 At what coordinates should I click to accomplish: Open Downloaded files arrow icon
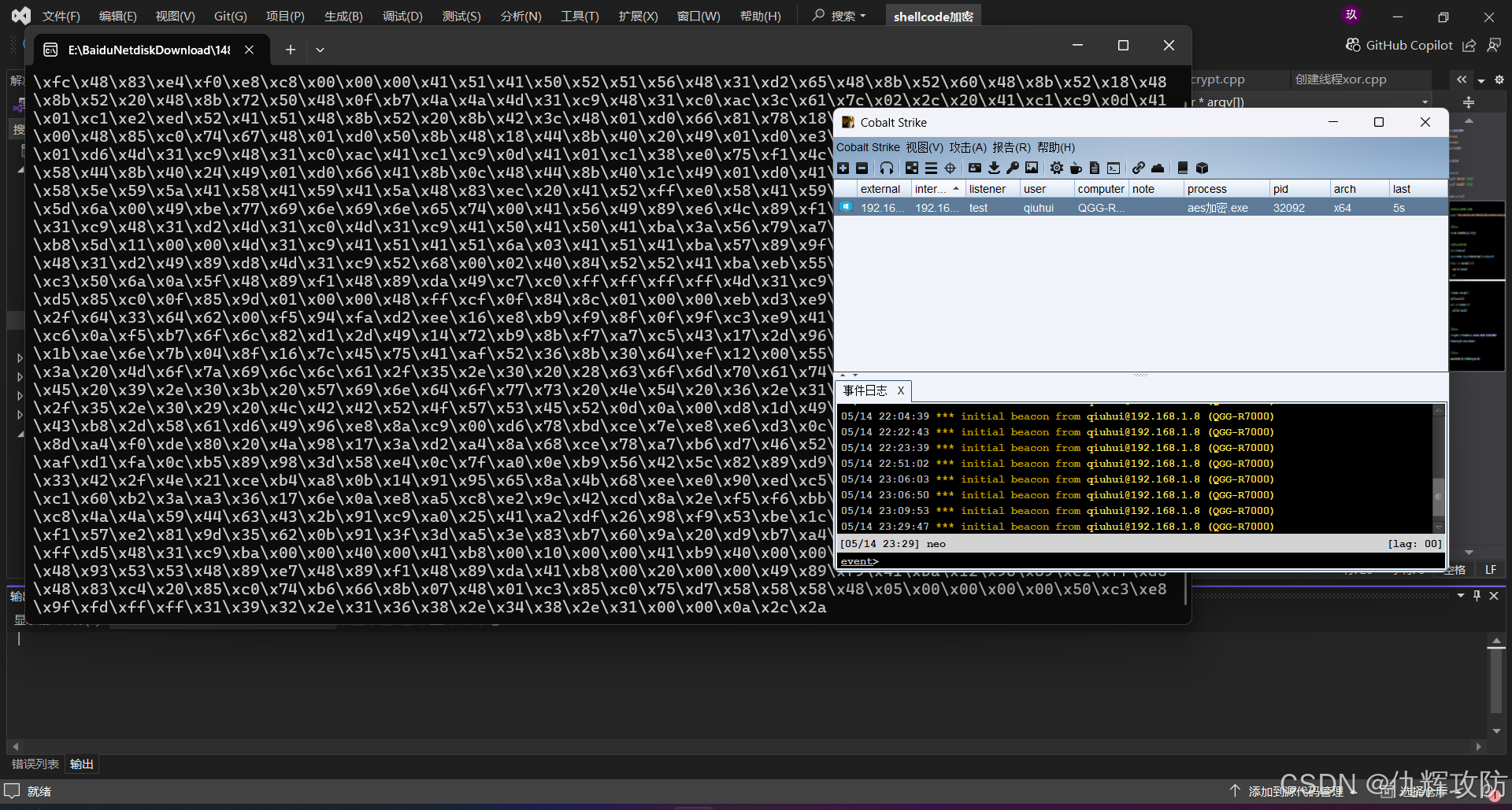(994, 168)
